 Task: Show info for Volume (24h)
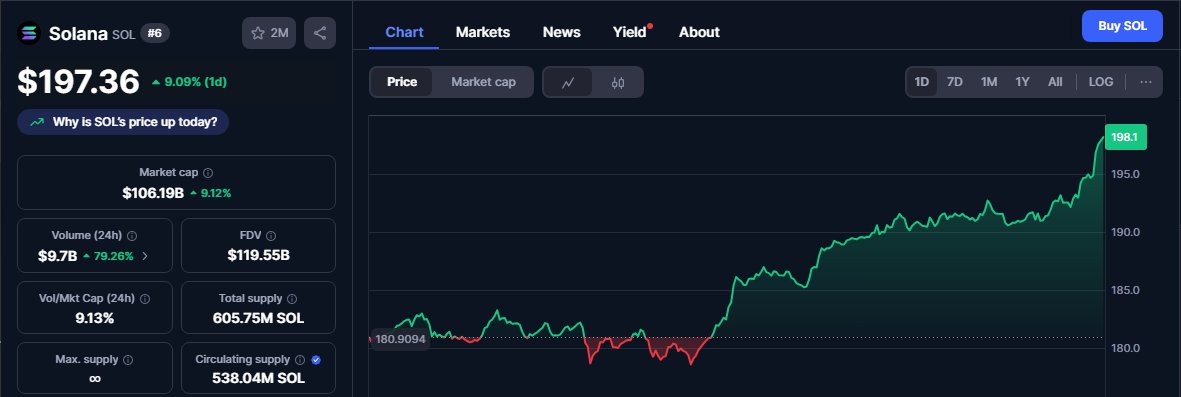click(133, 236)
